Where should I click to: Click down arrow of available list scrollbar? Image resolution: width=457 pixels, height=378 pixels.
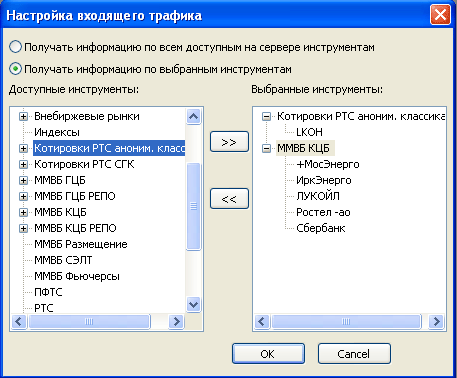pos(194,305)
